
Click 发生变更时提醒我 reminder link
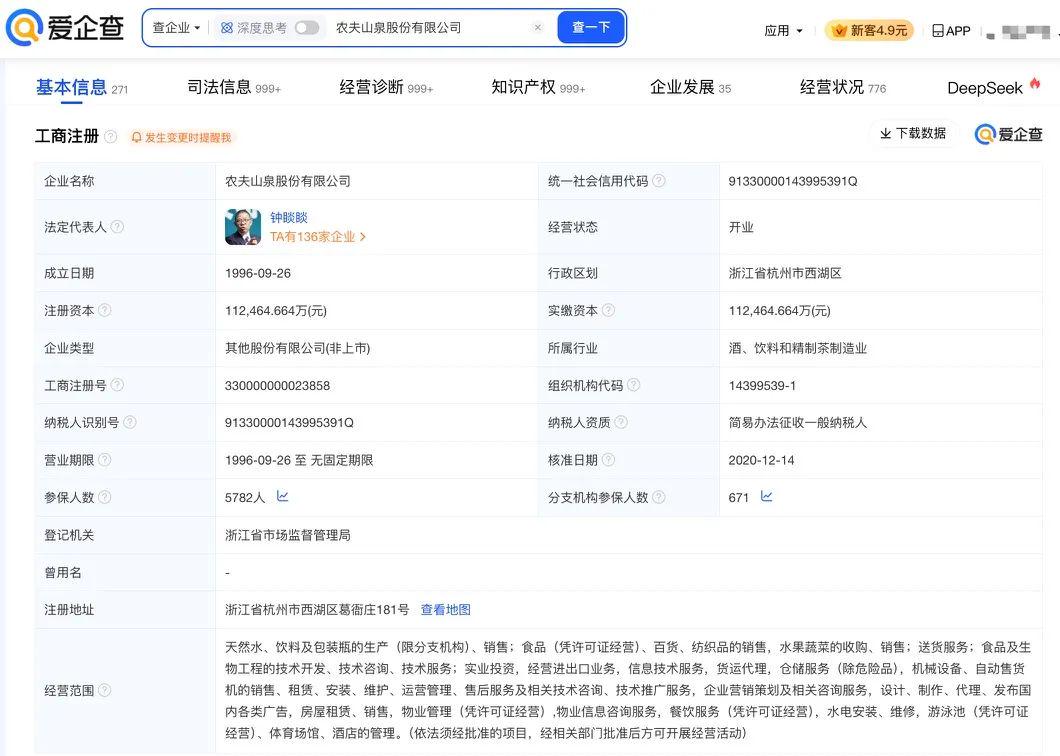click(x=181, y=137)
